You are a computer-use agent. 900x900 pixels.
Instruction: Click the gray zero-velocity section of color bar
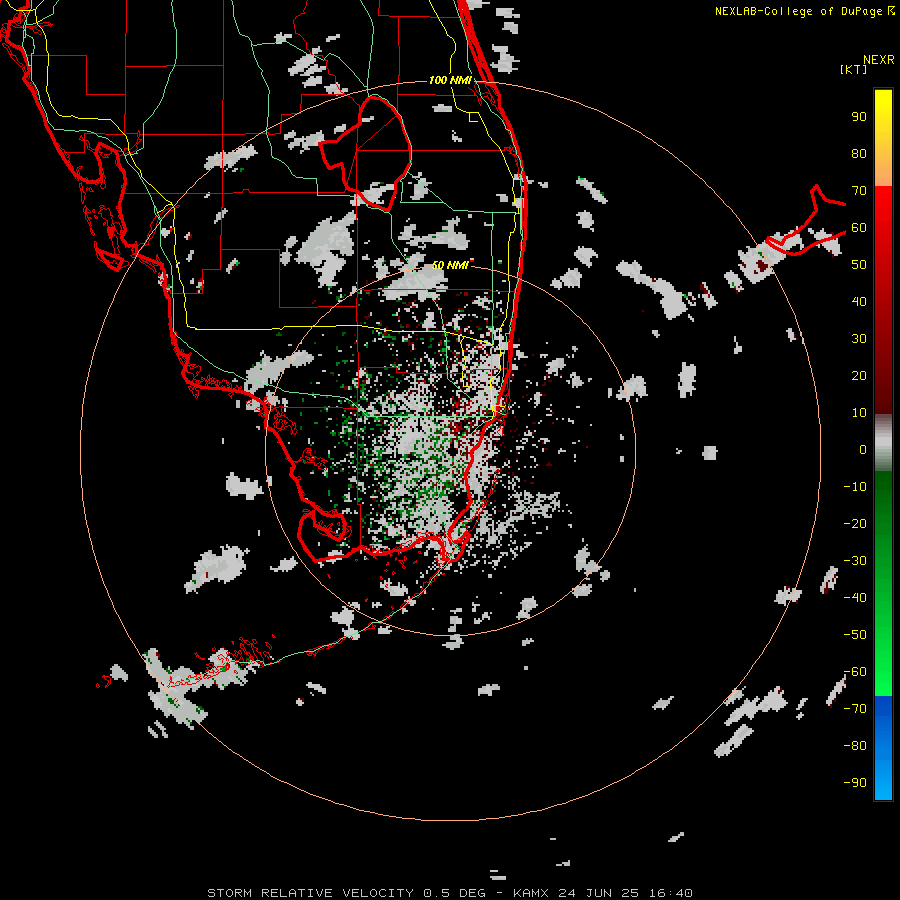point(883,442)
